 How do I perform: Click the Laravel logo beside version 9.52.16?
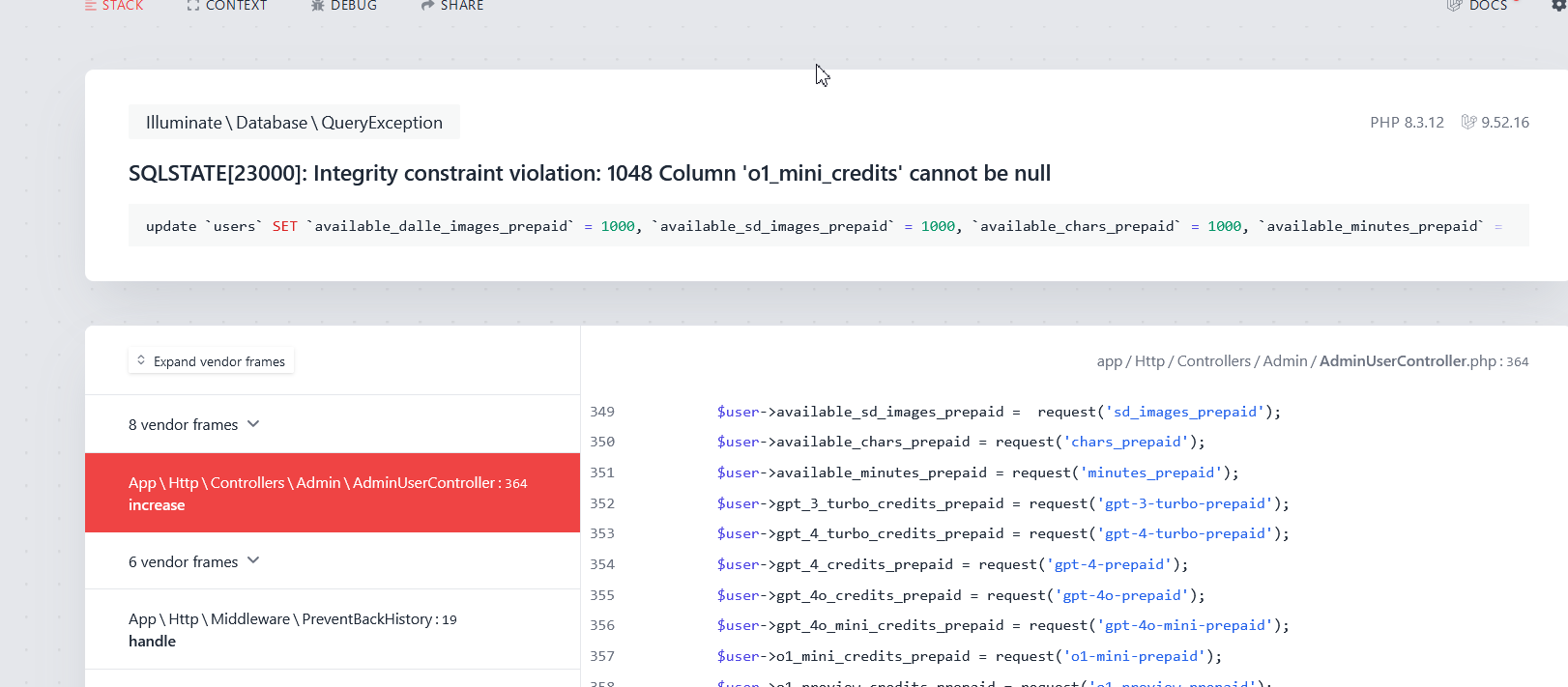click(1468, 122)
